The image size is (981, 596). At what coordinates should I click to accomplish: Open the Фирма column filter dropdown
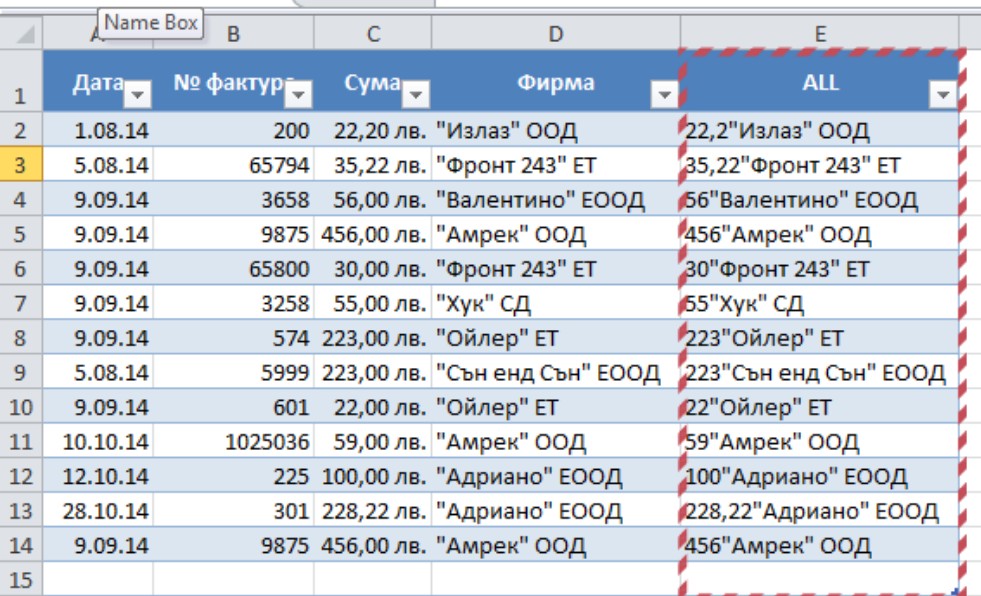(664, 94)
